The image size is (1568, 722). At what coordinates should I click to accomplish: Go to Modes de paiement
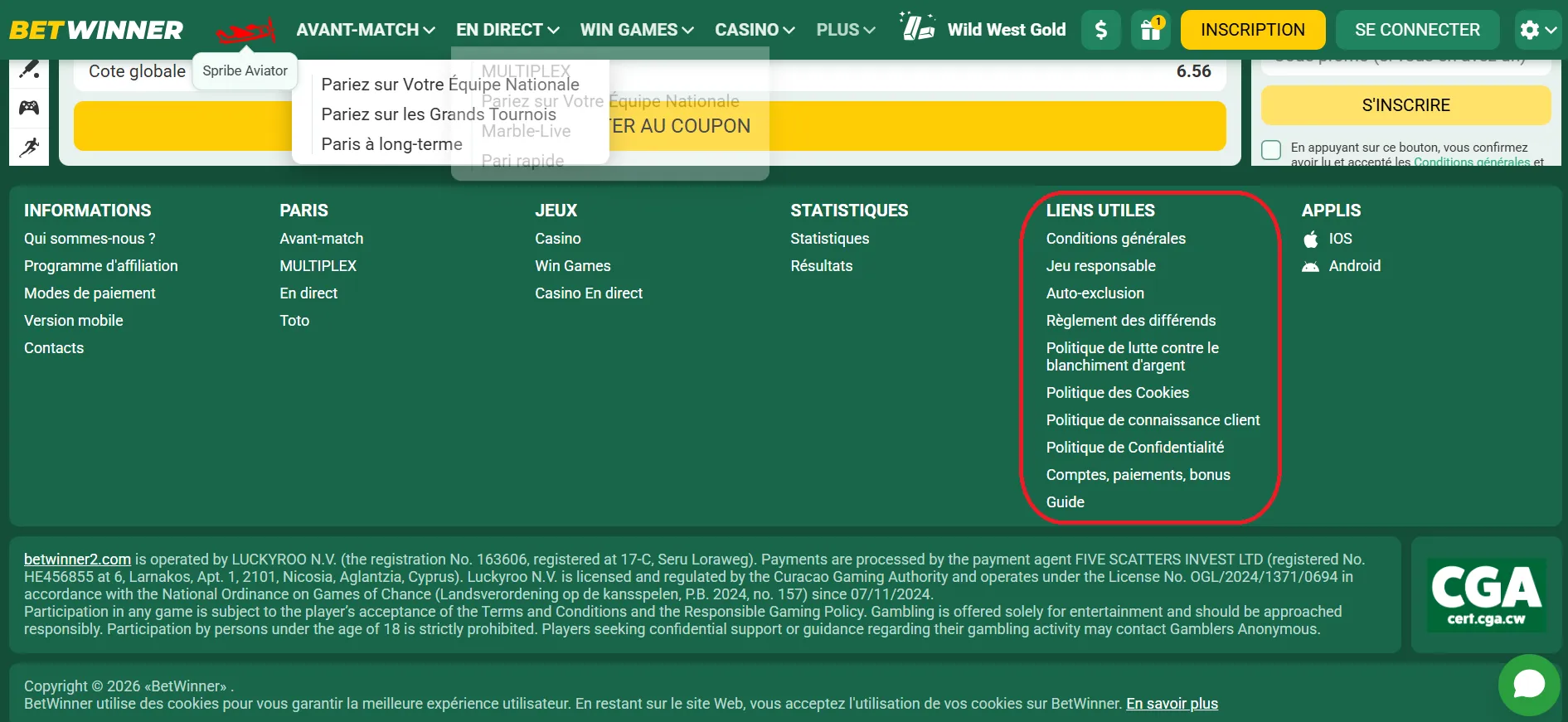coord(90,293)
